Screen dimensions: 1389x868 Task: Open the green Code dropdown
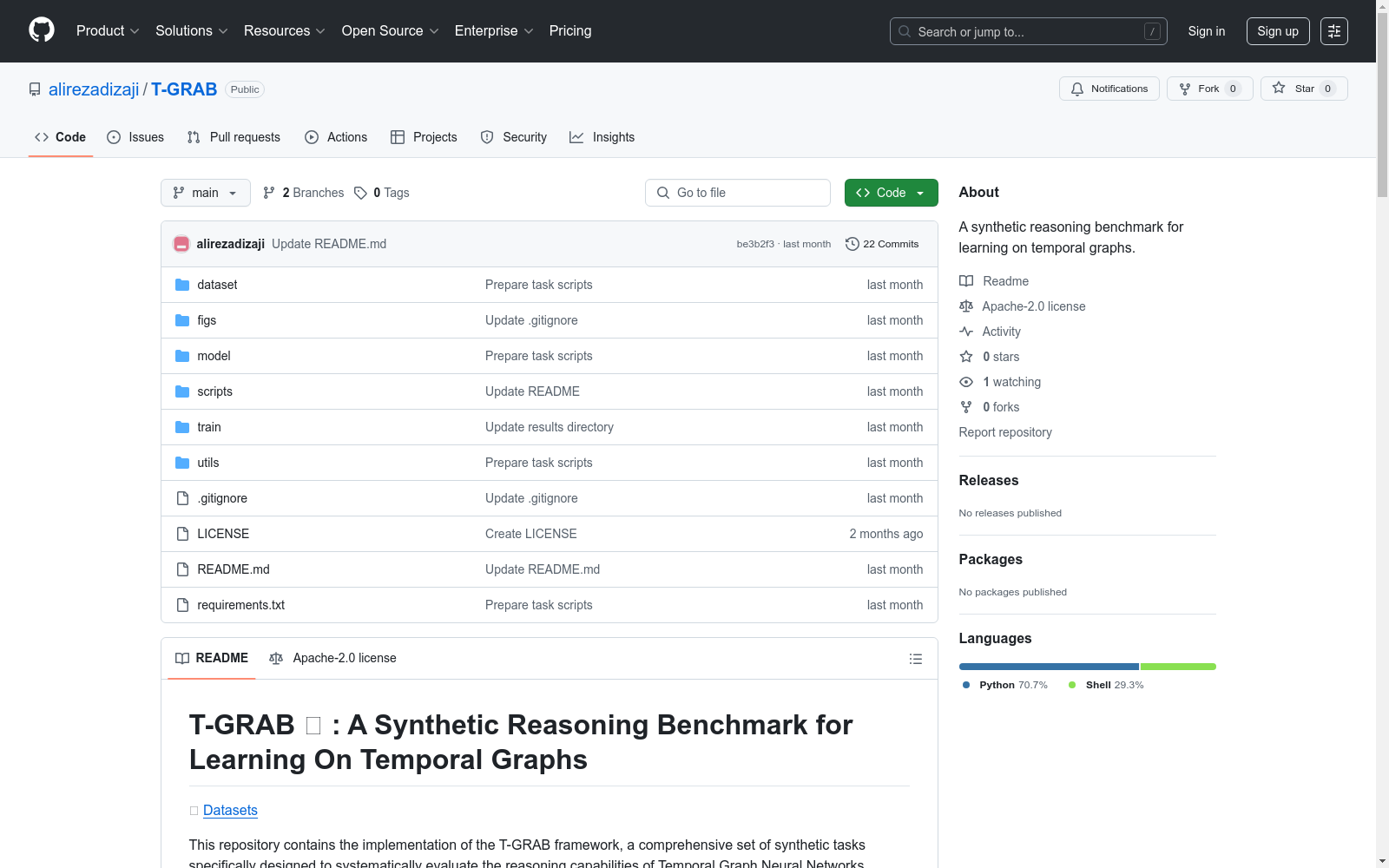(x=891, y=193)
